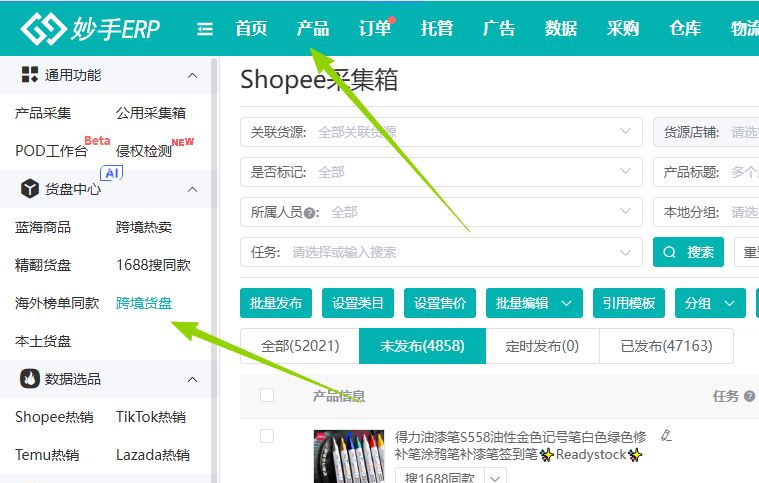
Task: Open the 批量编辑 dropdown button
Action: tap(534, 303)
